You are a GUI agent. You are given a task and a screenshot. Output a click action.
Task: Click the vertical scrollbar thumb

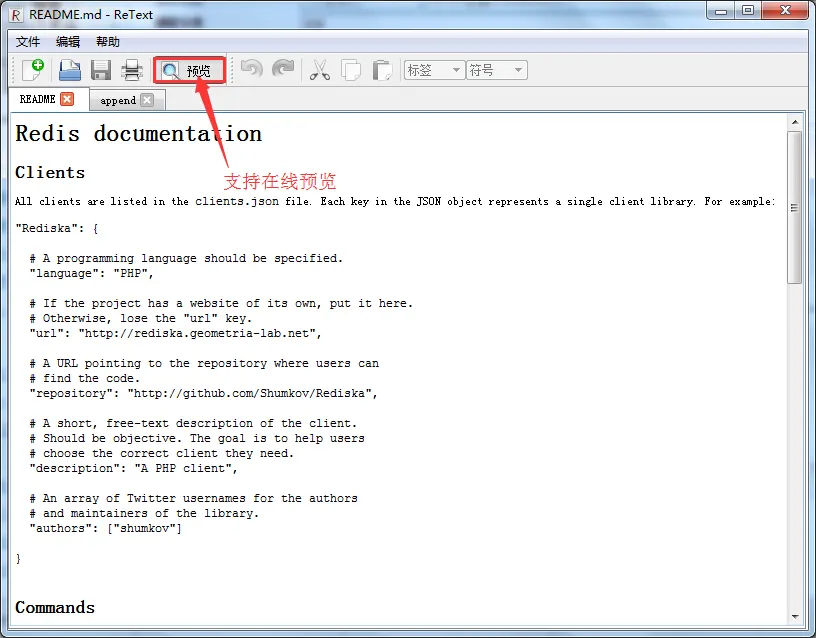point(794,207)
